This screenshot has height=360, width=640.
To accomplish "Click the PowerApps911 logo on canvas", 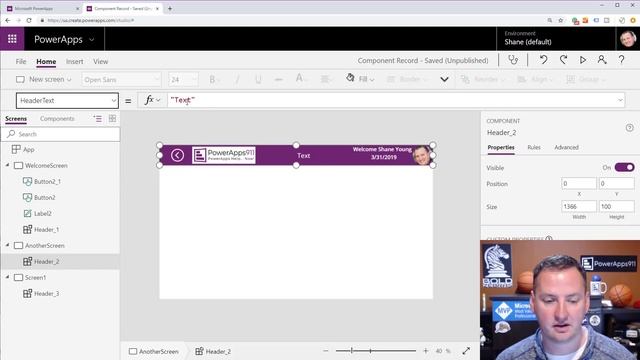I will [224, 155].
